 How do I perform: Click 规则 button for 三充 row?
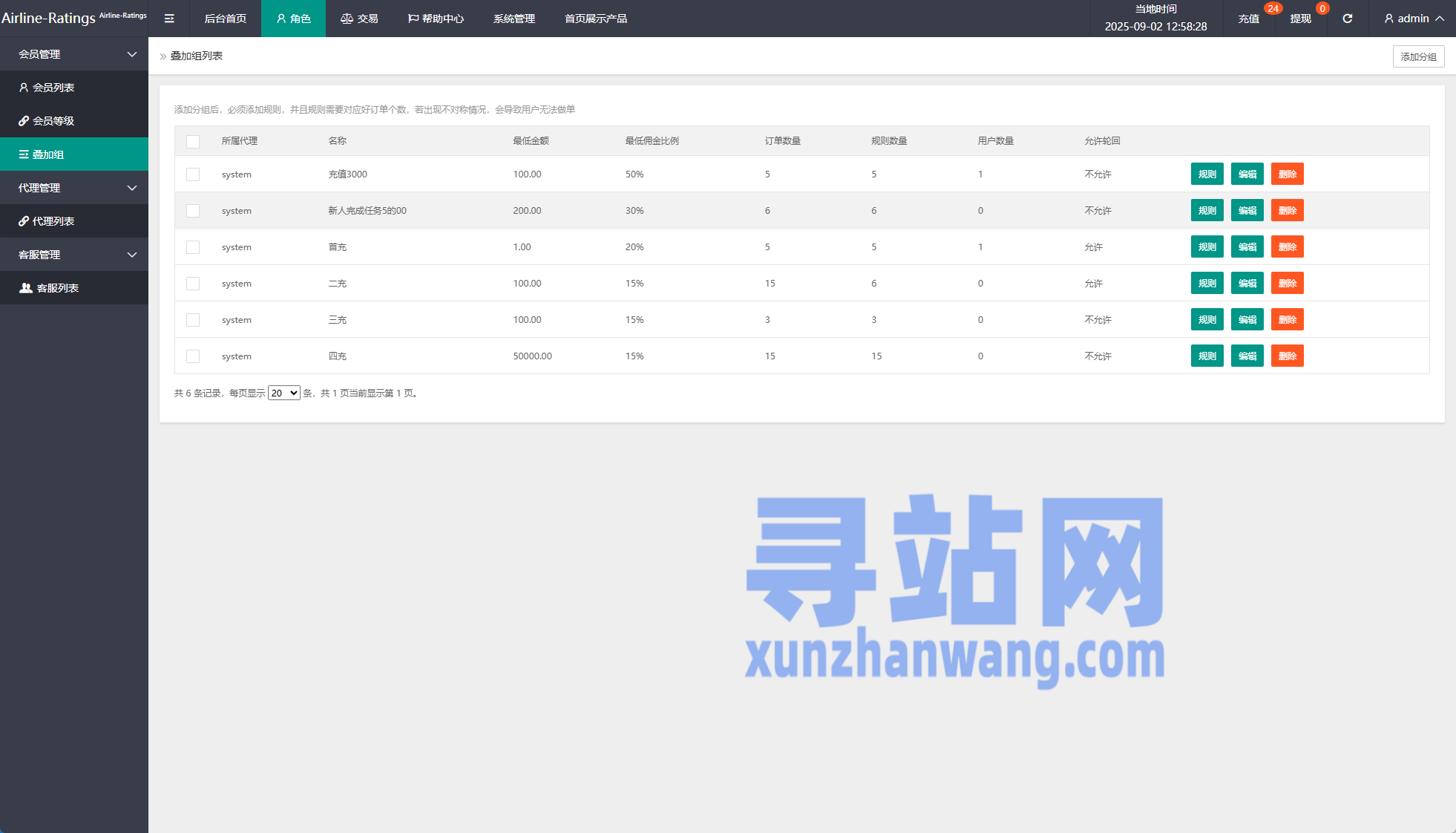pyautogui.click(x=1207, y=319)
